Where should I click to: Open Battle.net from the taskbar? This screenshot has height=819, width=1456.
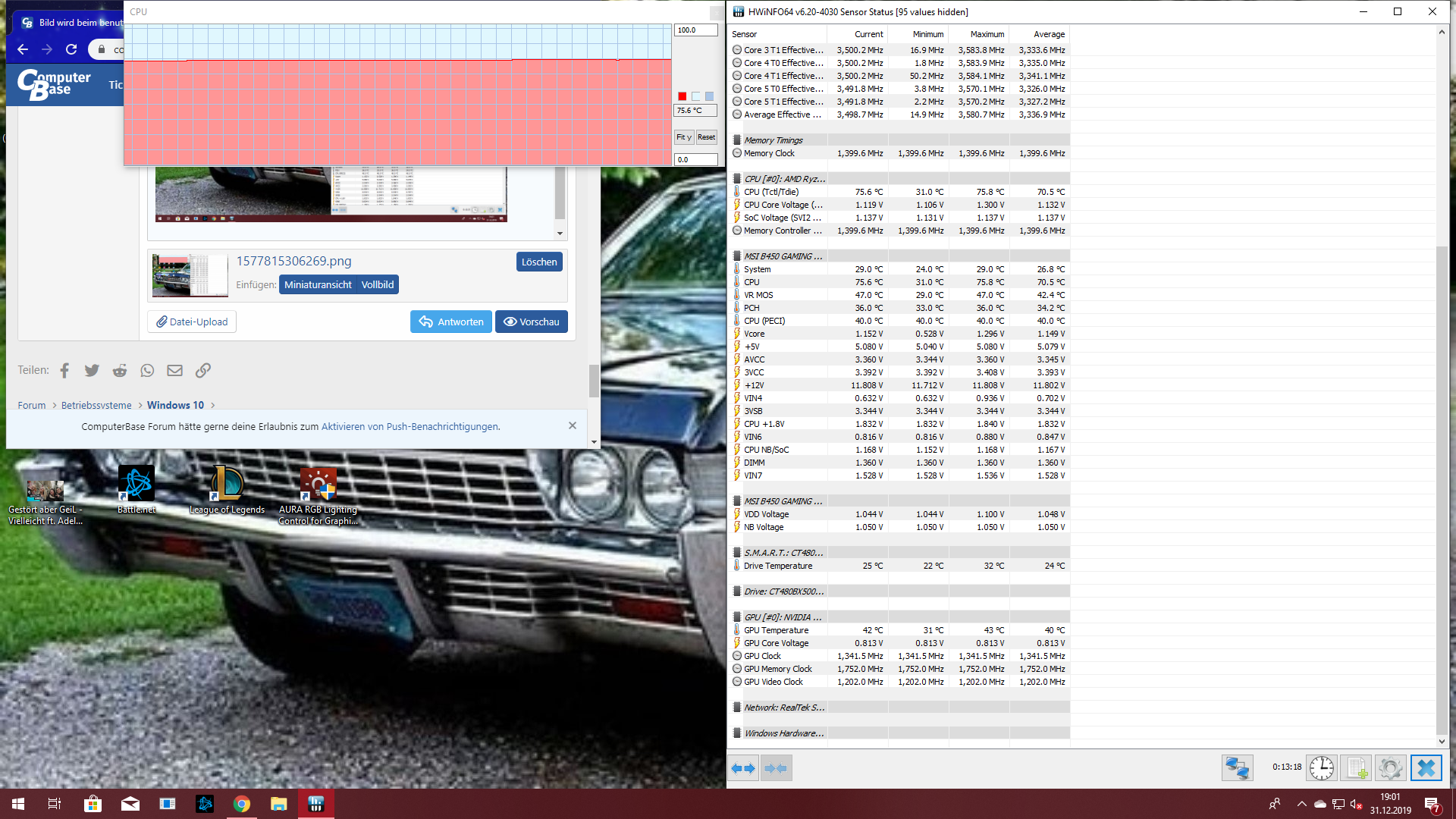[x=205, y=804]
